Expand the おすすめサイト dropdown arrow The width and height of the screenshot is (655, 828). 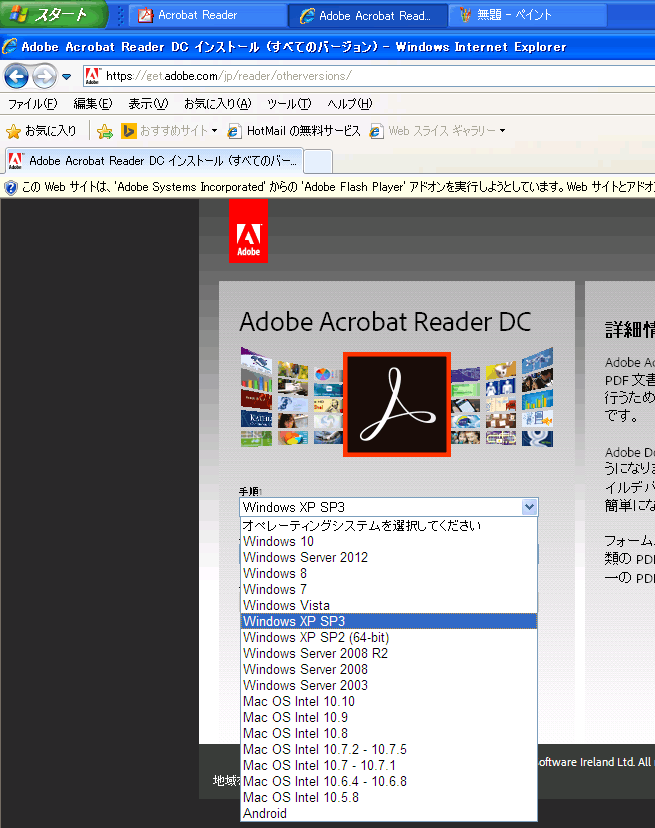[x=214, y=131]
